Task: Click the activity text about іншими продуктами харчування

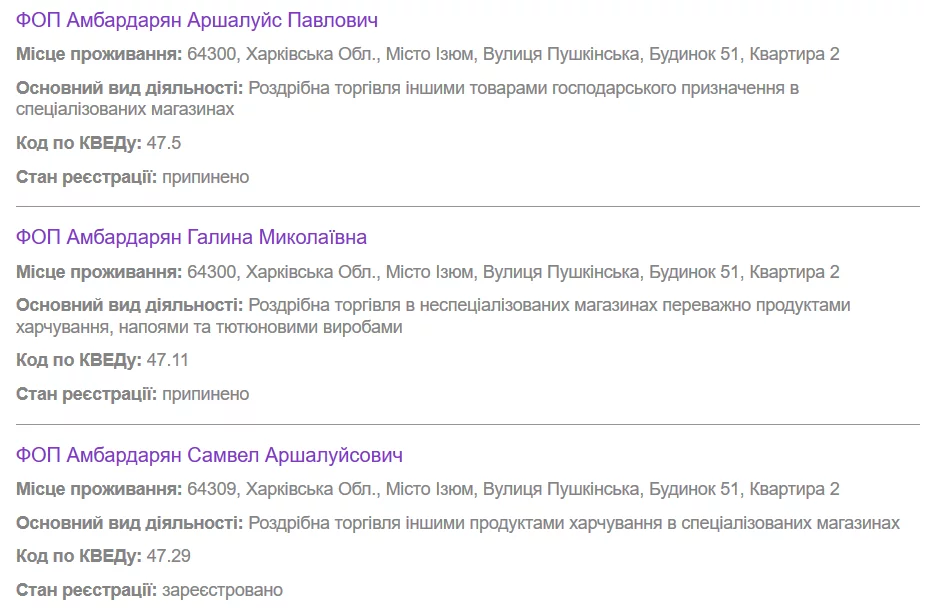Action: (x=573, y=523)
